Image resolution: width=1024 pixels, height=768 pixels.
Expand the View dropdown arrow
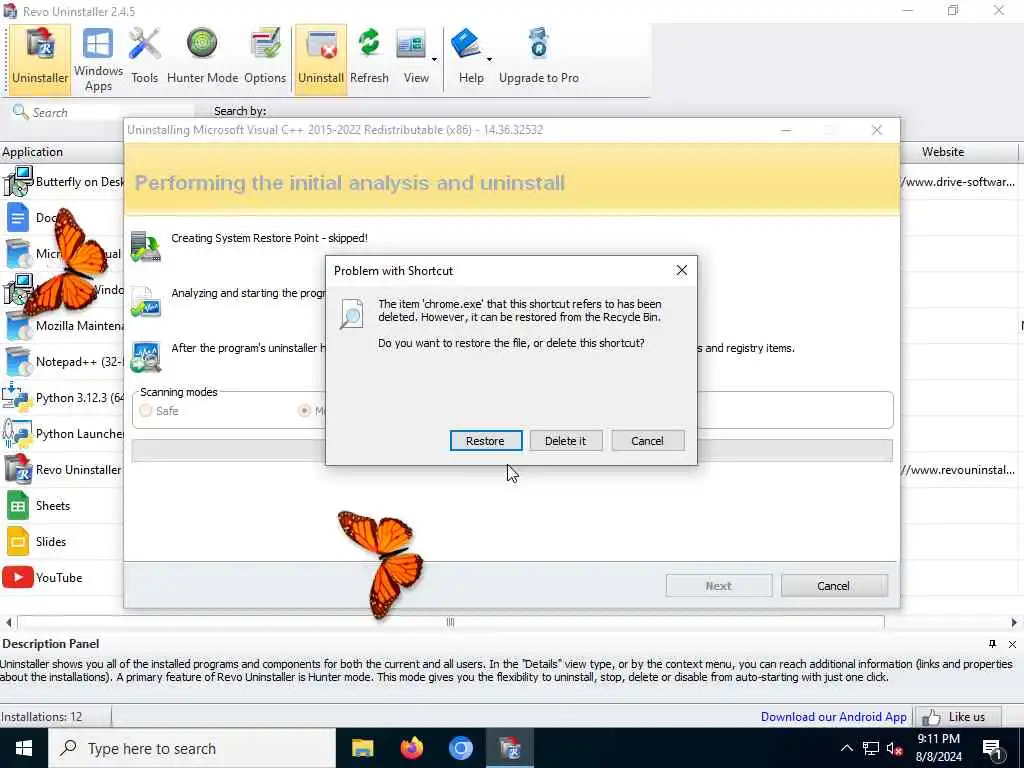[434, 59]
